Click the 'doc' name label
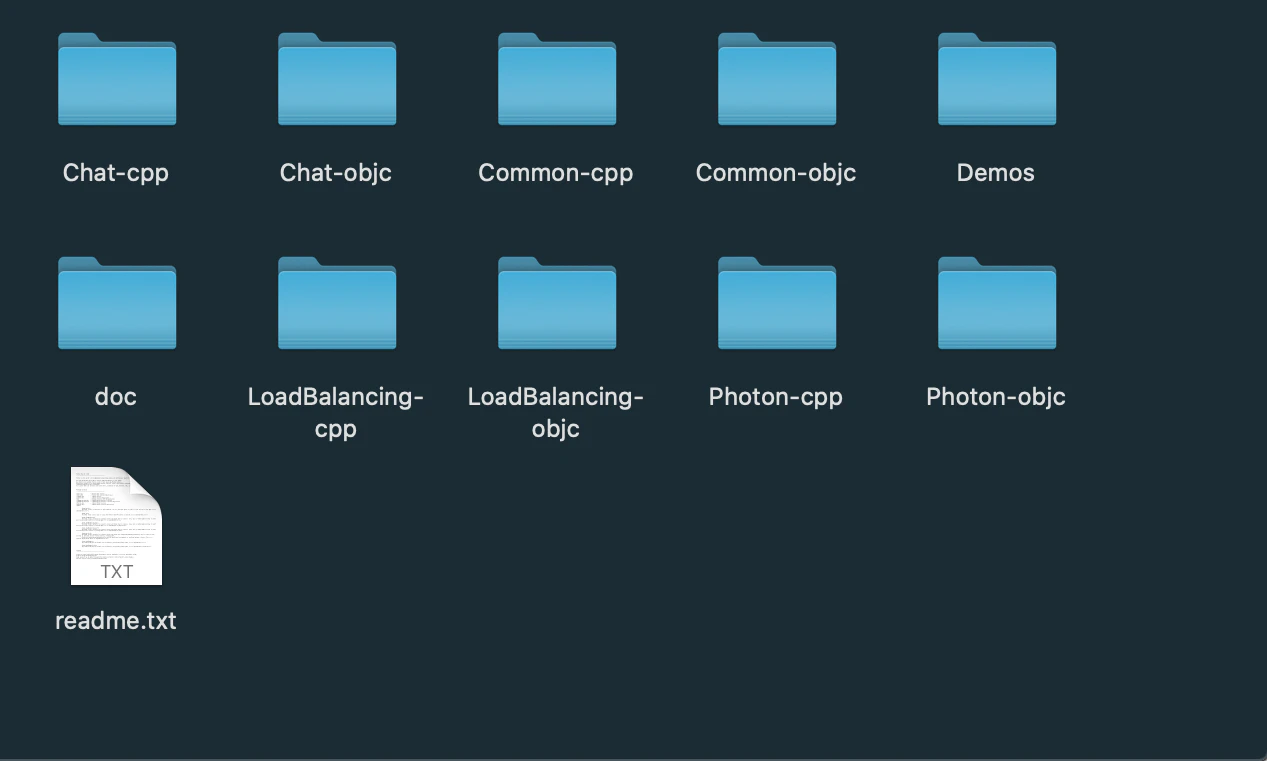 coord(116,397)
